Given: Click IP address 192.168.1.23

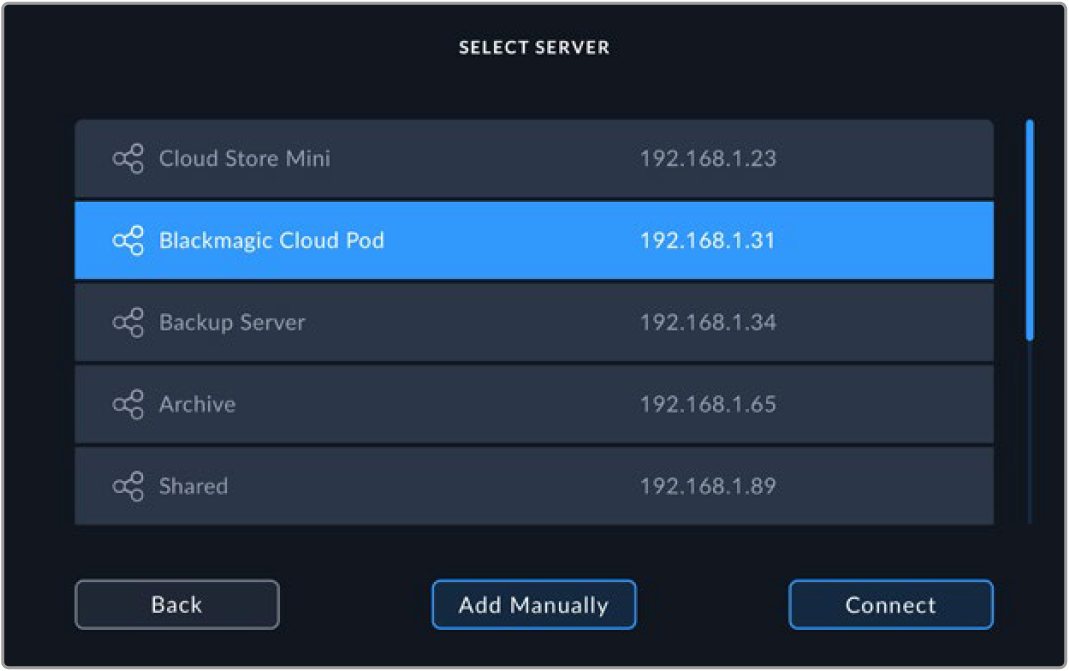Looking at the screenshot, I should [x=708, y=158].
